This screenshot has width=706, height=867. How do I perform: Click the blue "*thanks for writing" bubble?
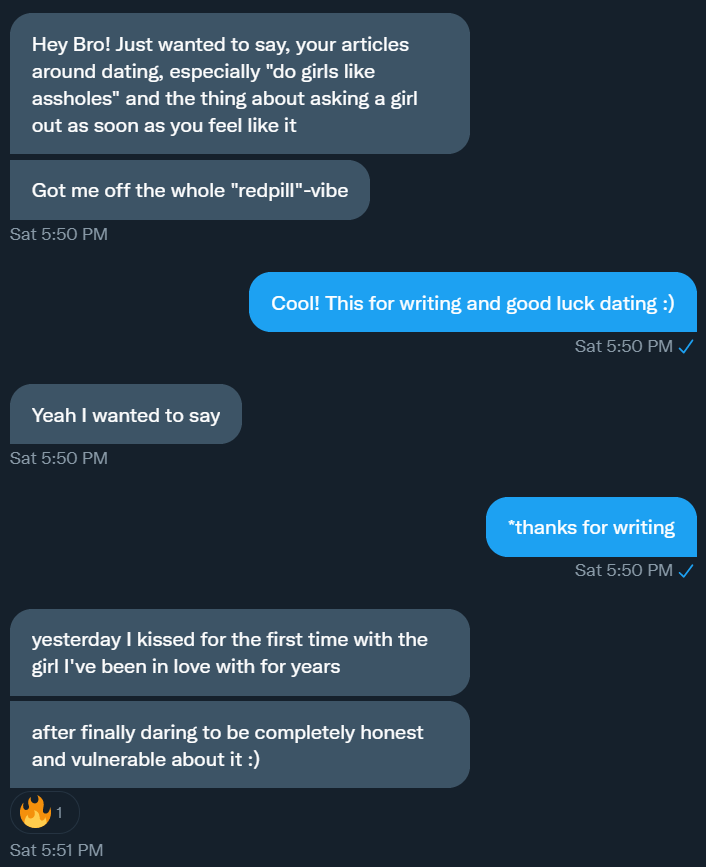(590, 527)
